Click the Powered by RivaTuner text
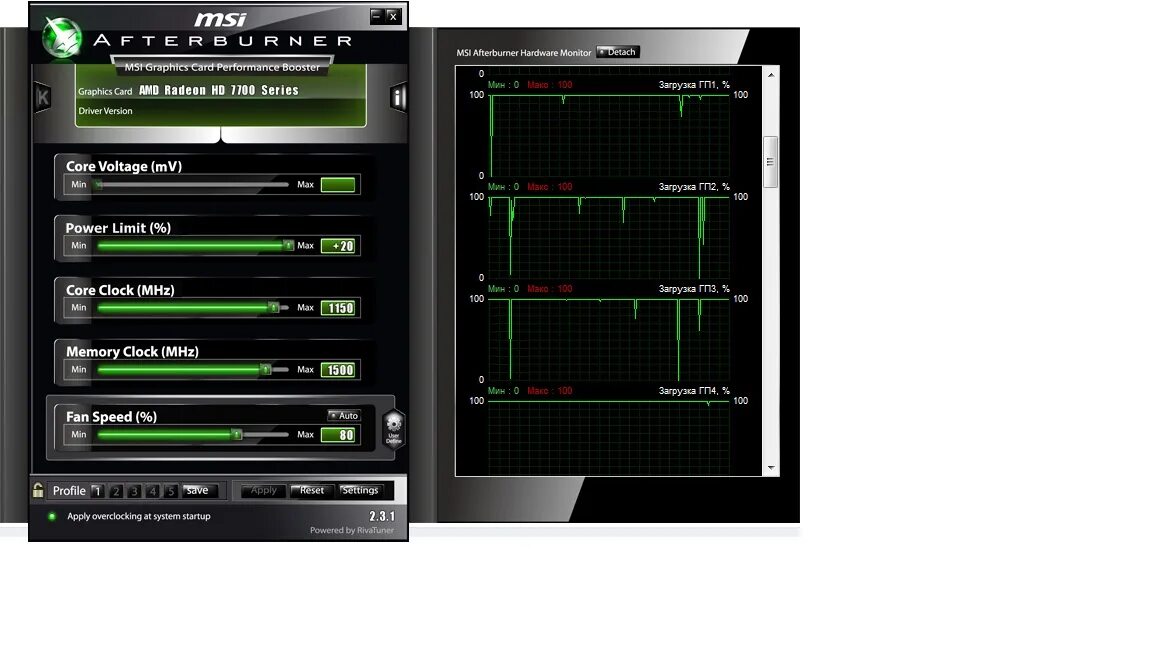 pos(352,530)
